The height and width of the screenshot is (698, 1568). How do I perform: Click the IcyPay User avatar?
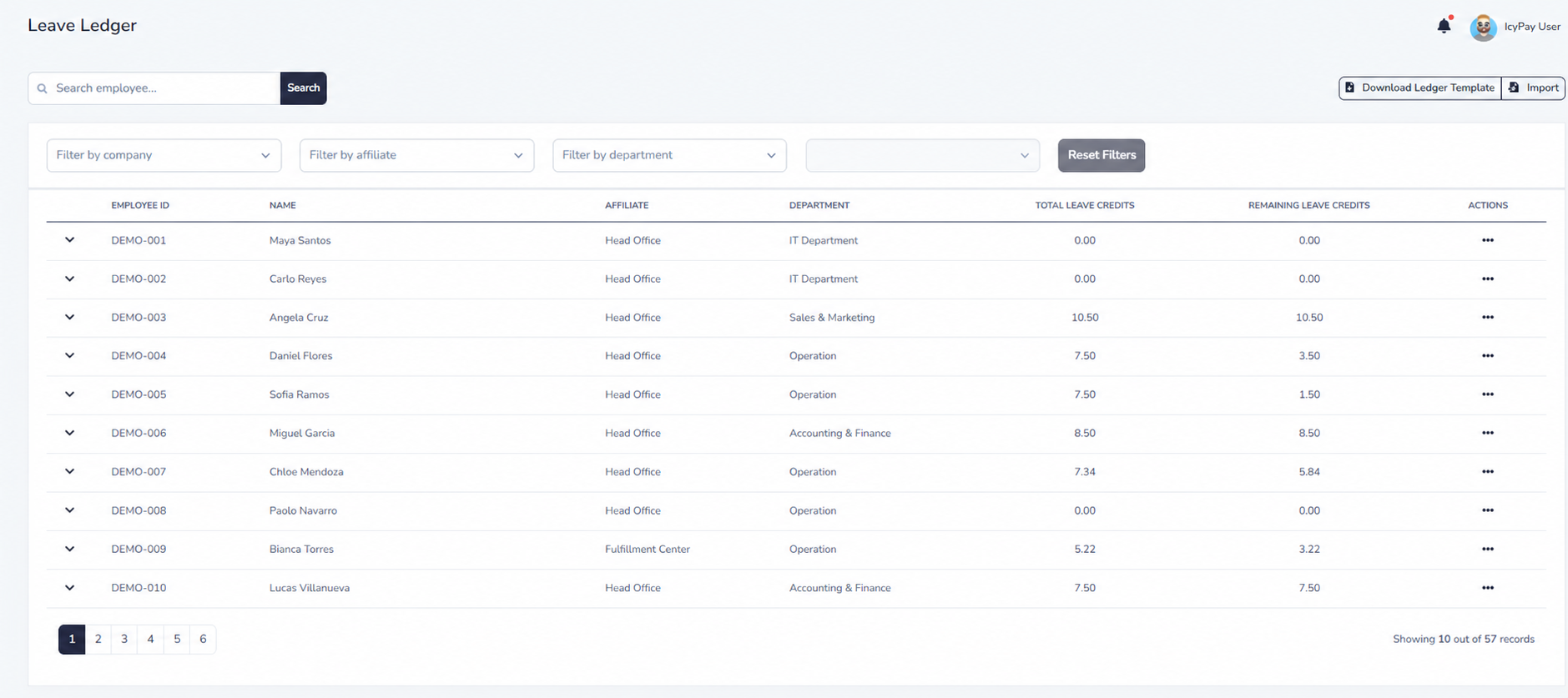point(1483,27)
